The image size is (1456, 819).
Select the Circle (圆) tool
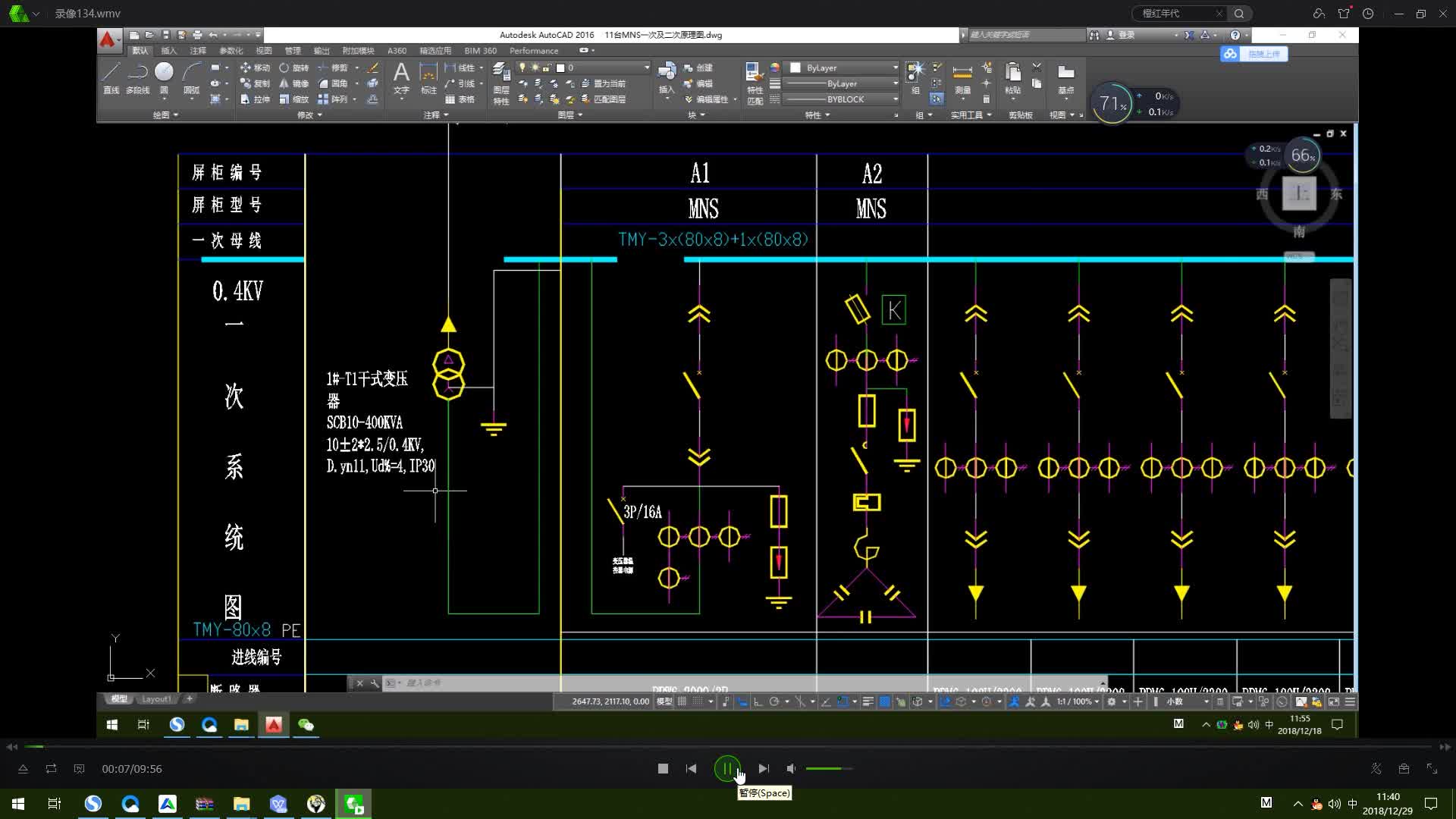pyautogui.click(x=164, y=78)
